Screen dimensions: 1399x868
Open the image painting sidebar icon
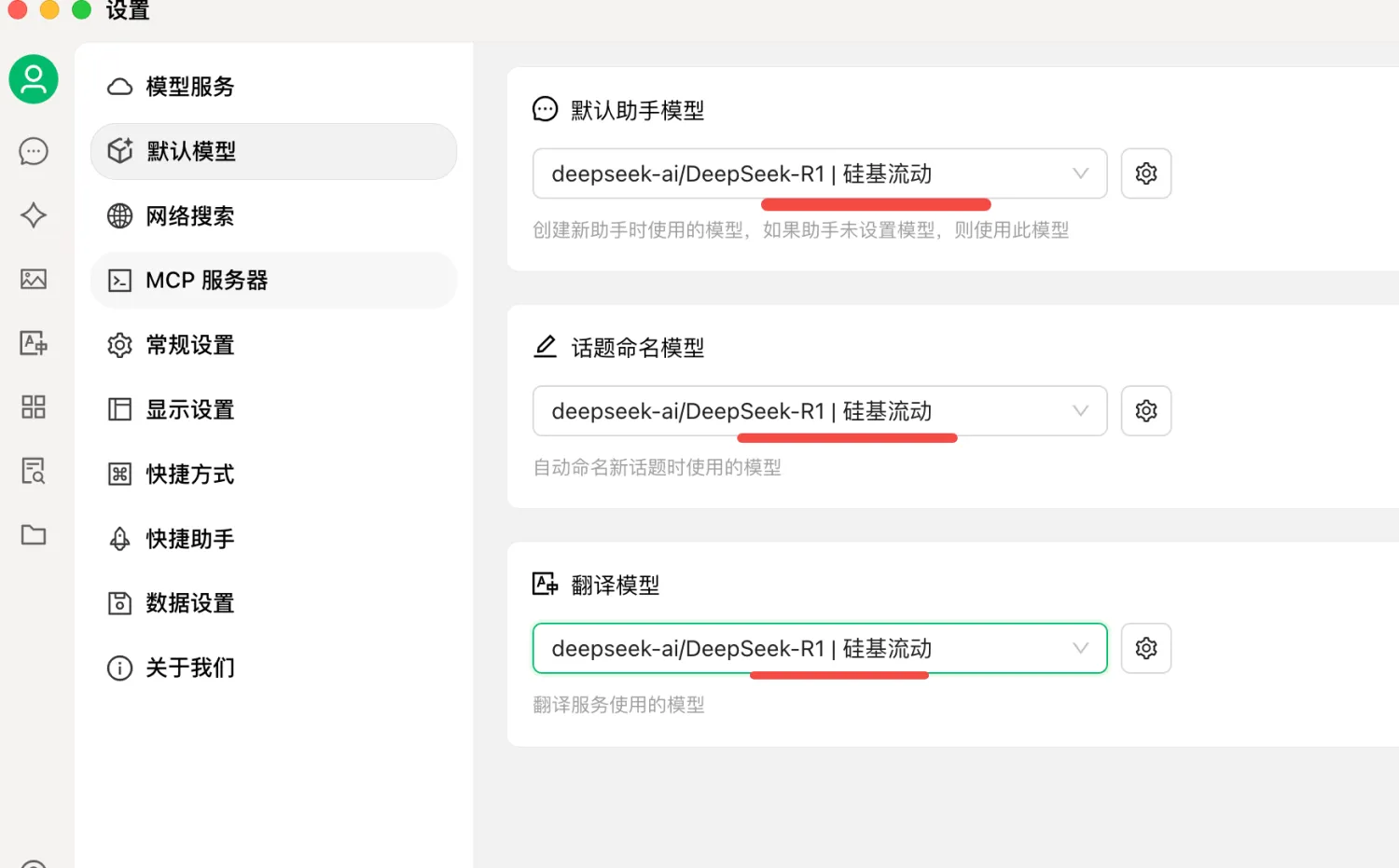34,279
